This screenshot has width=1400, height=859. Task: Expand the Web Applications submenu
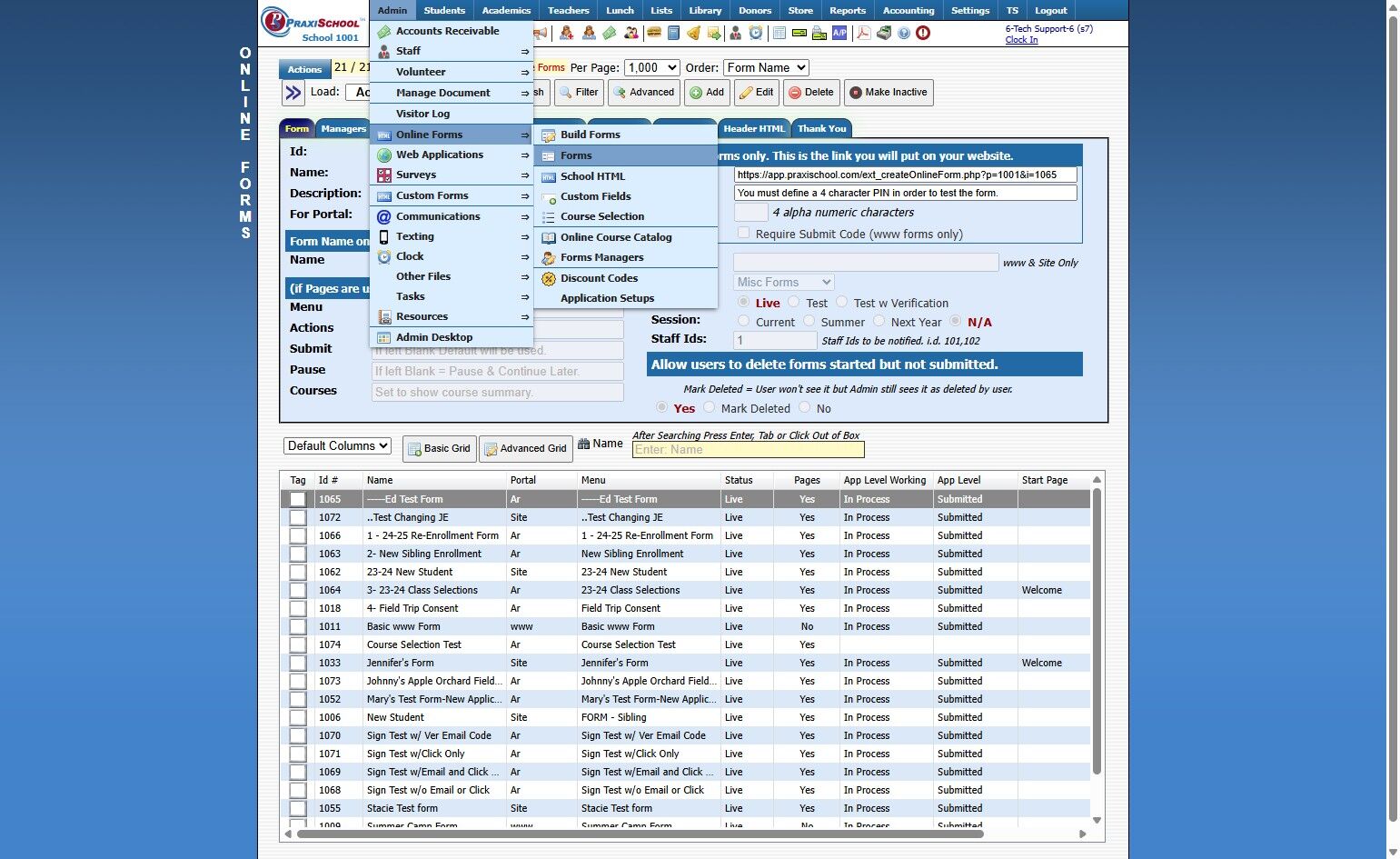tap(452, 155)
